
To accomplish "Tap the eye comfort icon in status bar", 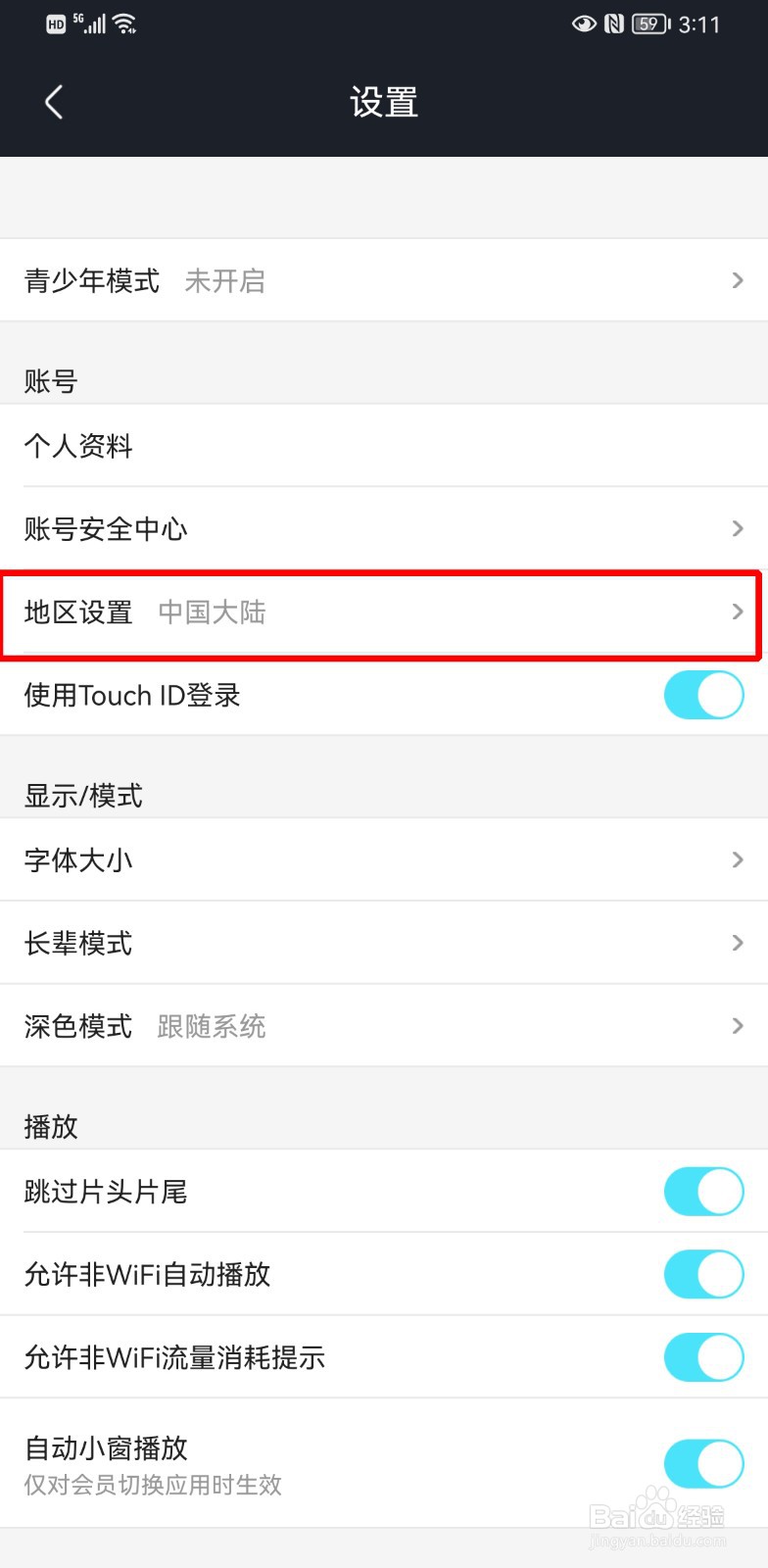I will (585, 24).
